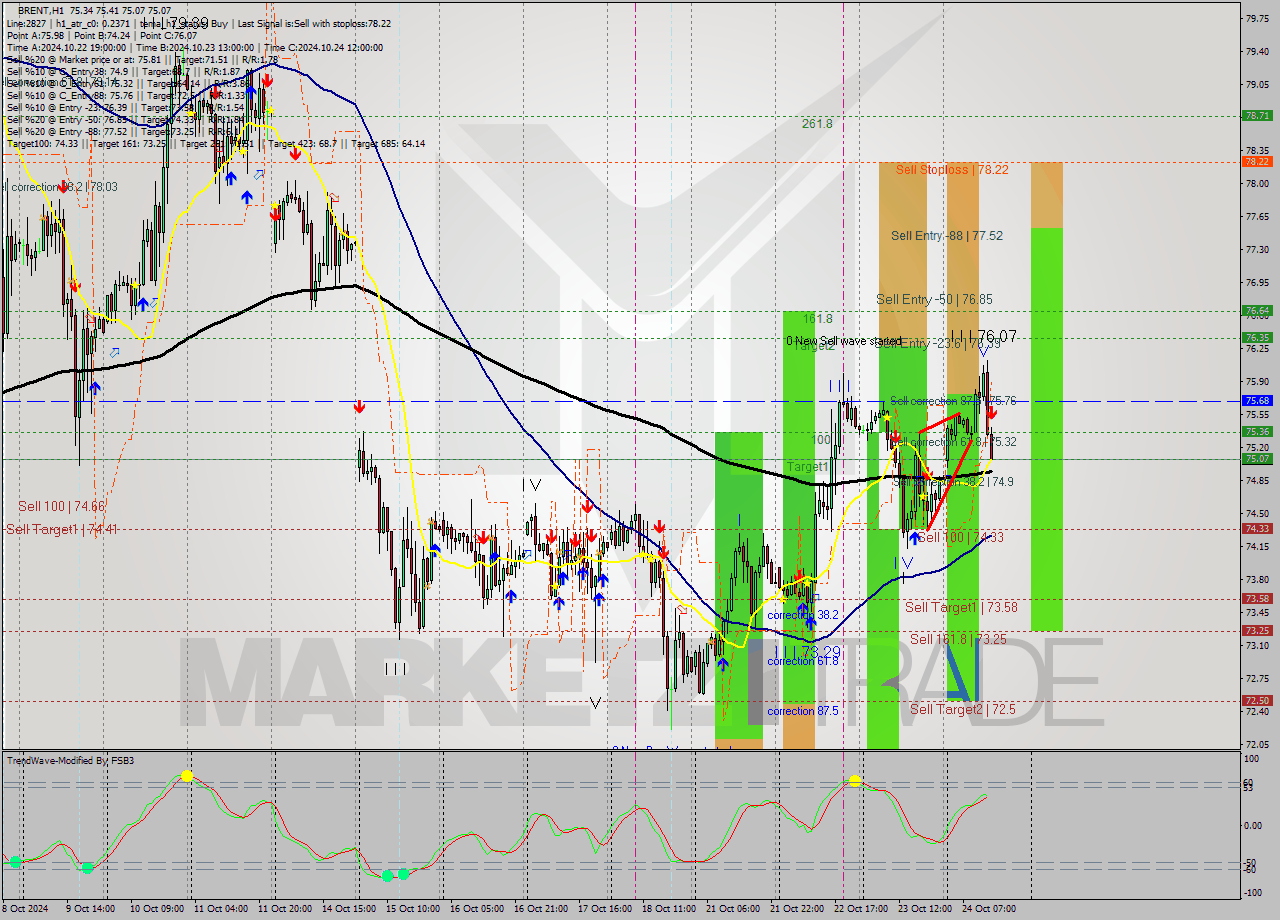
Task: Click the 'Sell 100 | 74.33' label
Action: pyautogui.click(x=960, y=538)
